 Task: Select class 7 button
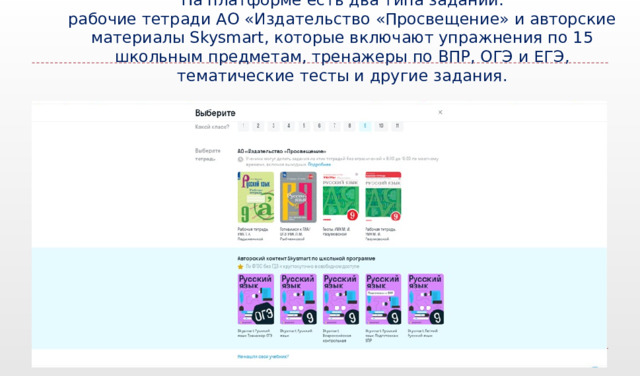point(334,126)
